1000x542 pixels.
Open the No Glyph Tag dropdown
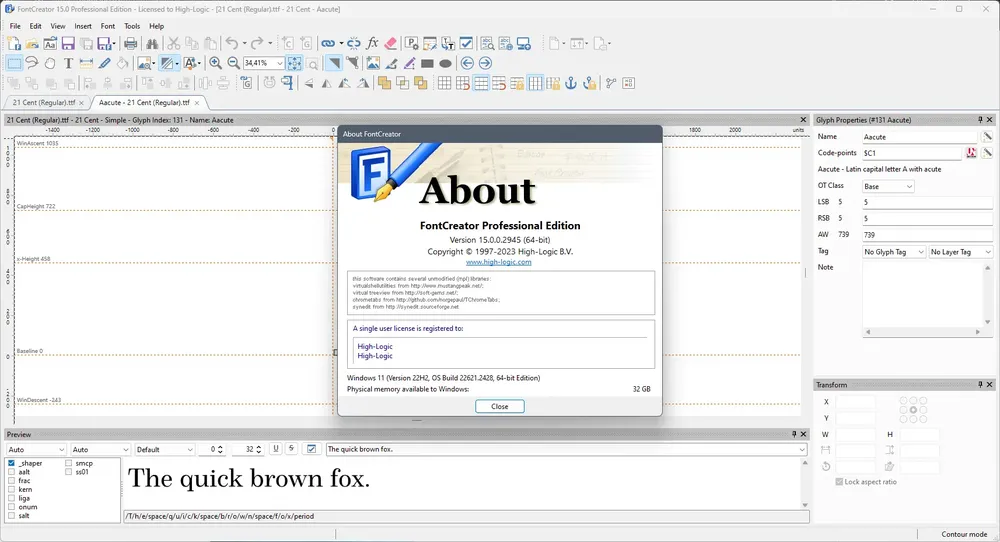tap(893, 252)
